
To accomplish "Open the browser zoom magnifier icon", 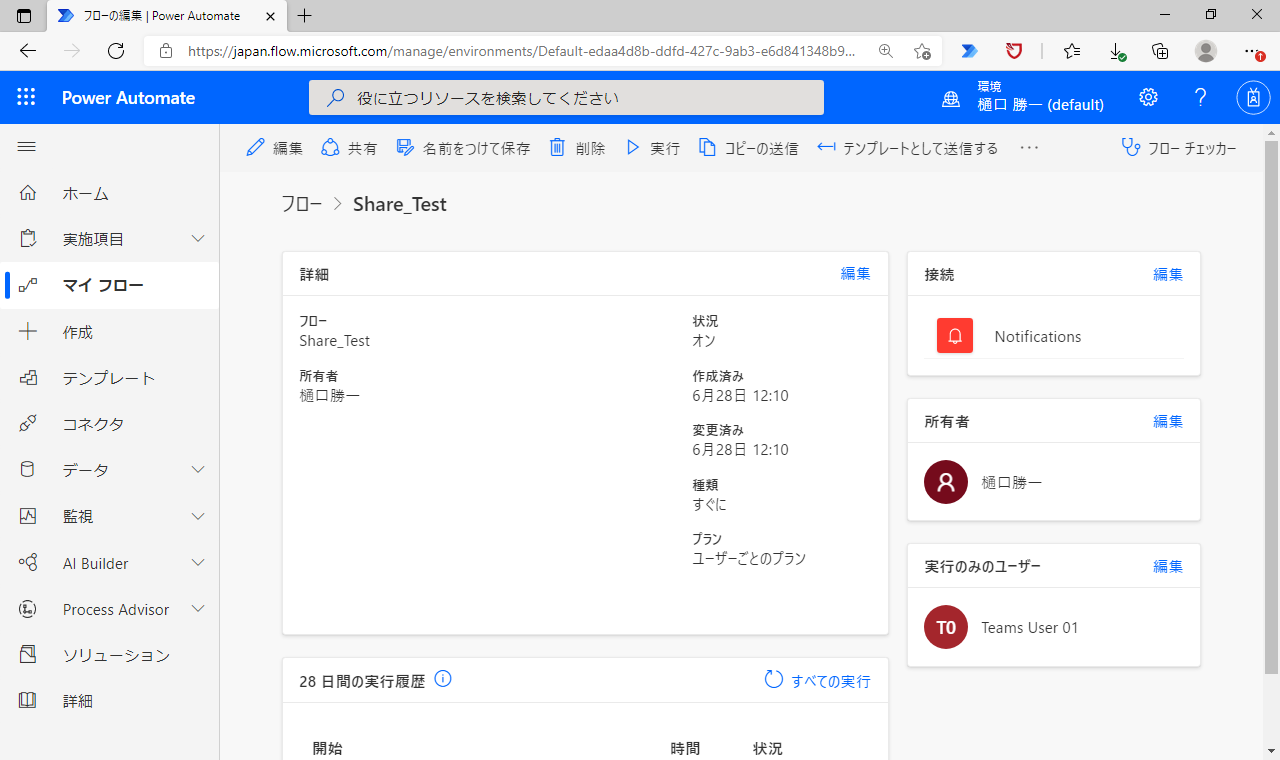I will (x=885, y=51).
